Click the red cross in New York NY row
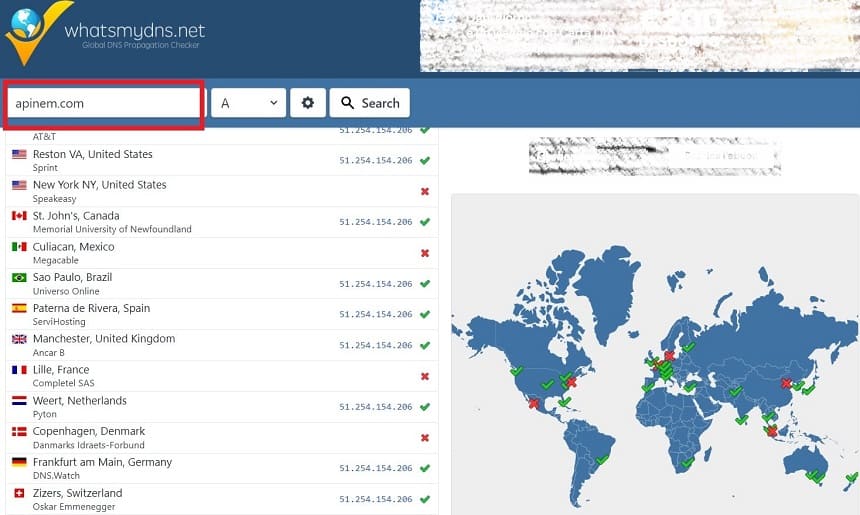The image size is (860, 515). (x=425, y=191)
